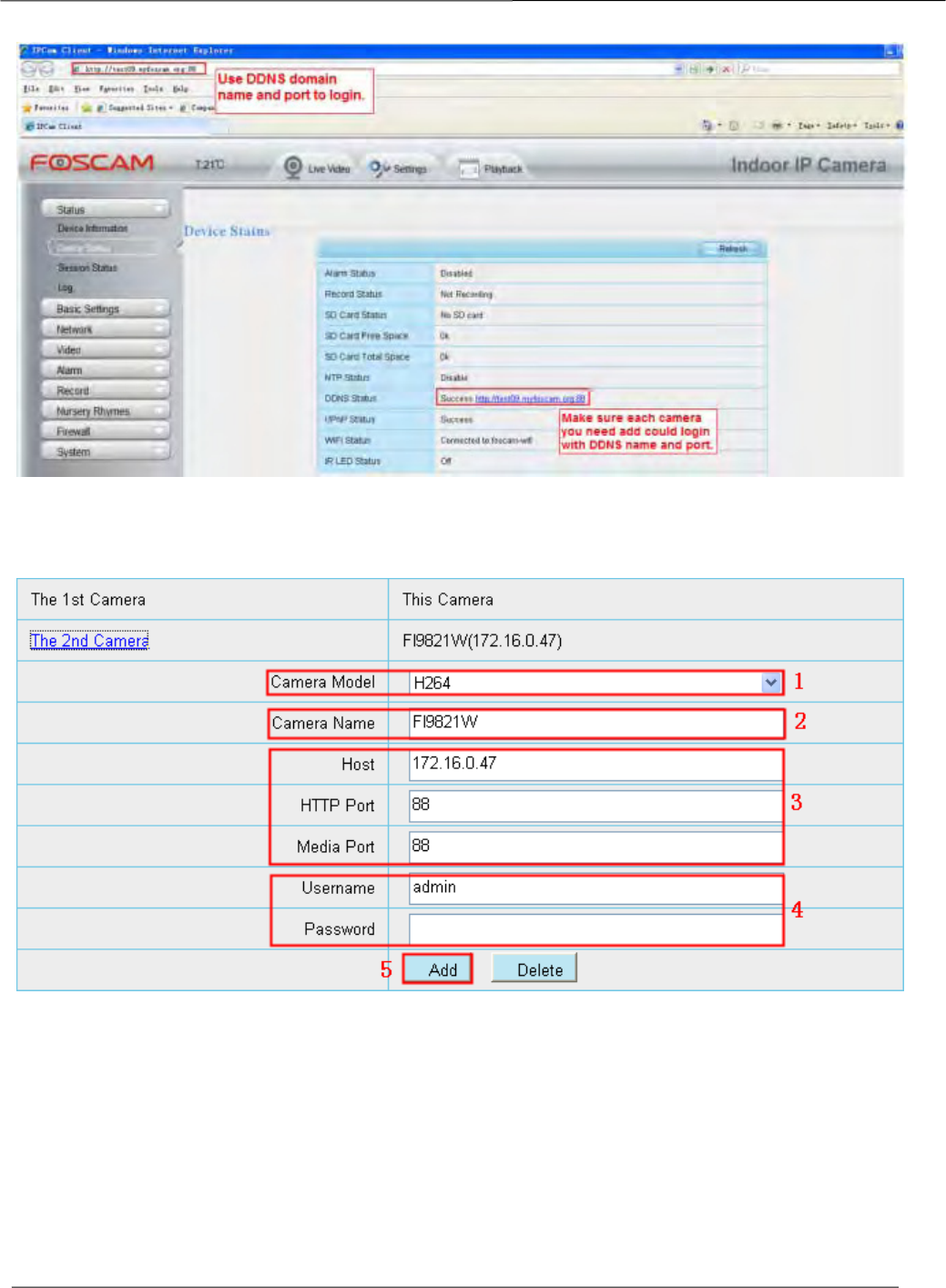Screen dimensions: 946x1288
Task: Click the FI9821W(172.16.0.47) camera entry
Action: (x=483, y=641)
